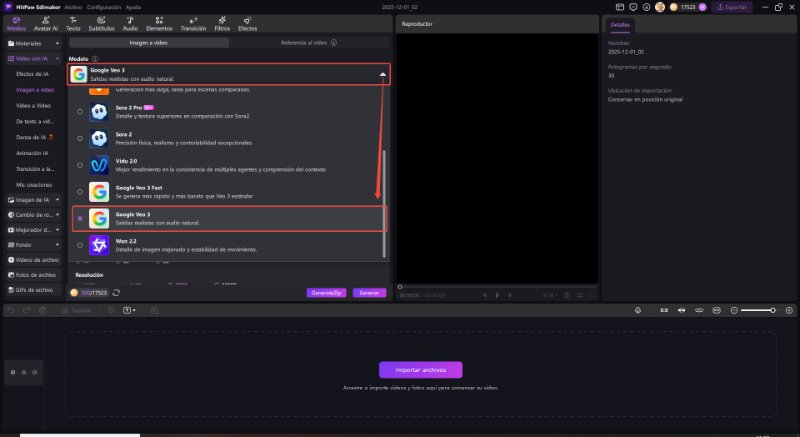Select the Wan 2.2 model radio button
Viewport: 800px width, 437px height.
point(80,244)
